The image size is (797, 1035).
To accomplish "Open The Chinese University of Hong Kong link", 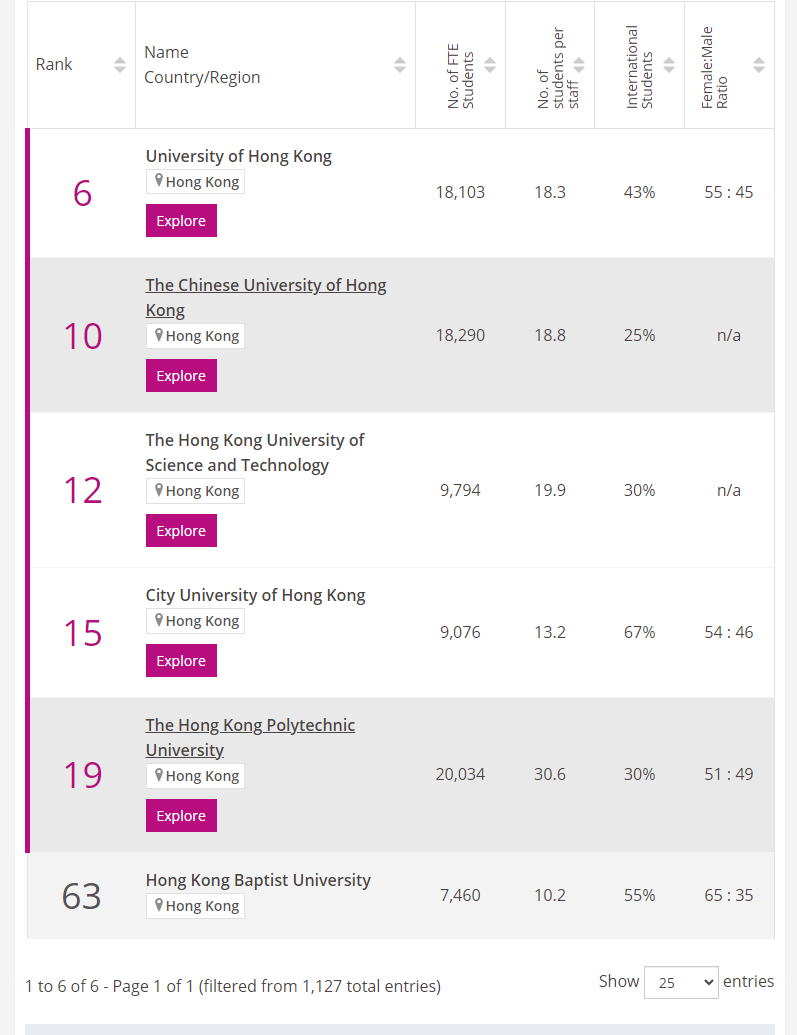I will pos(265,298).
